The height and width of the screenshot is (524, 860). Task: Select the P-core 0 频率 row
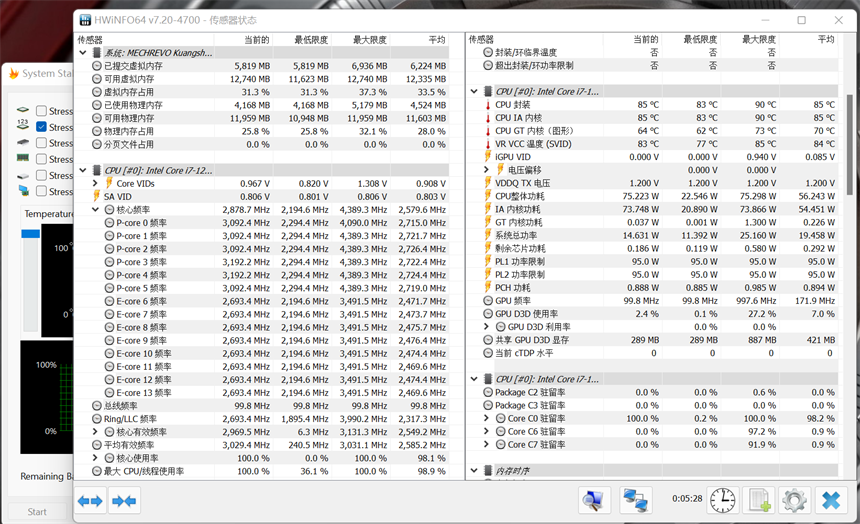pyautogui.click(x=262, y=223)
